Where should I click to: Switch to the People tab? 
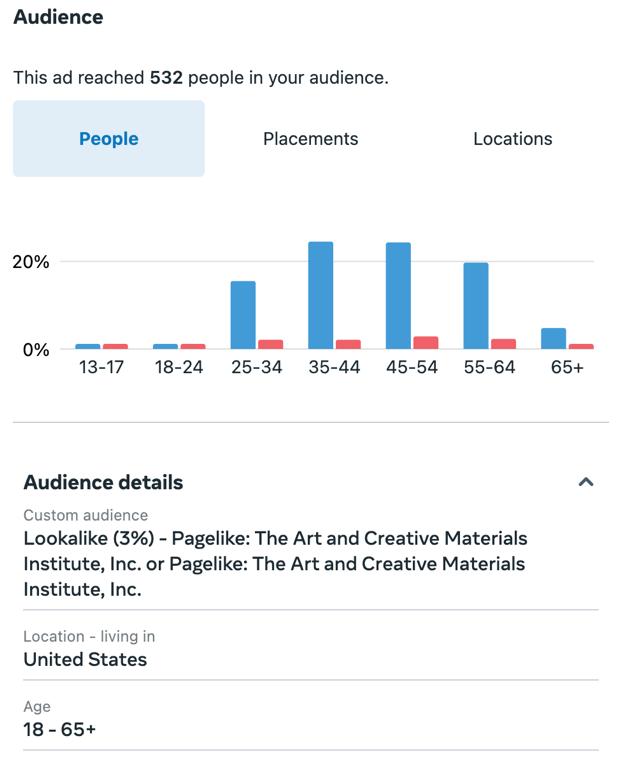point(109,139)
